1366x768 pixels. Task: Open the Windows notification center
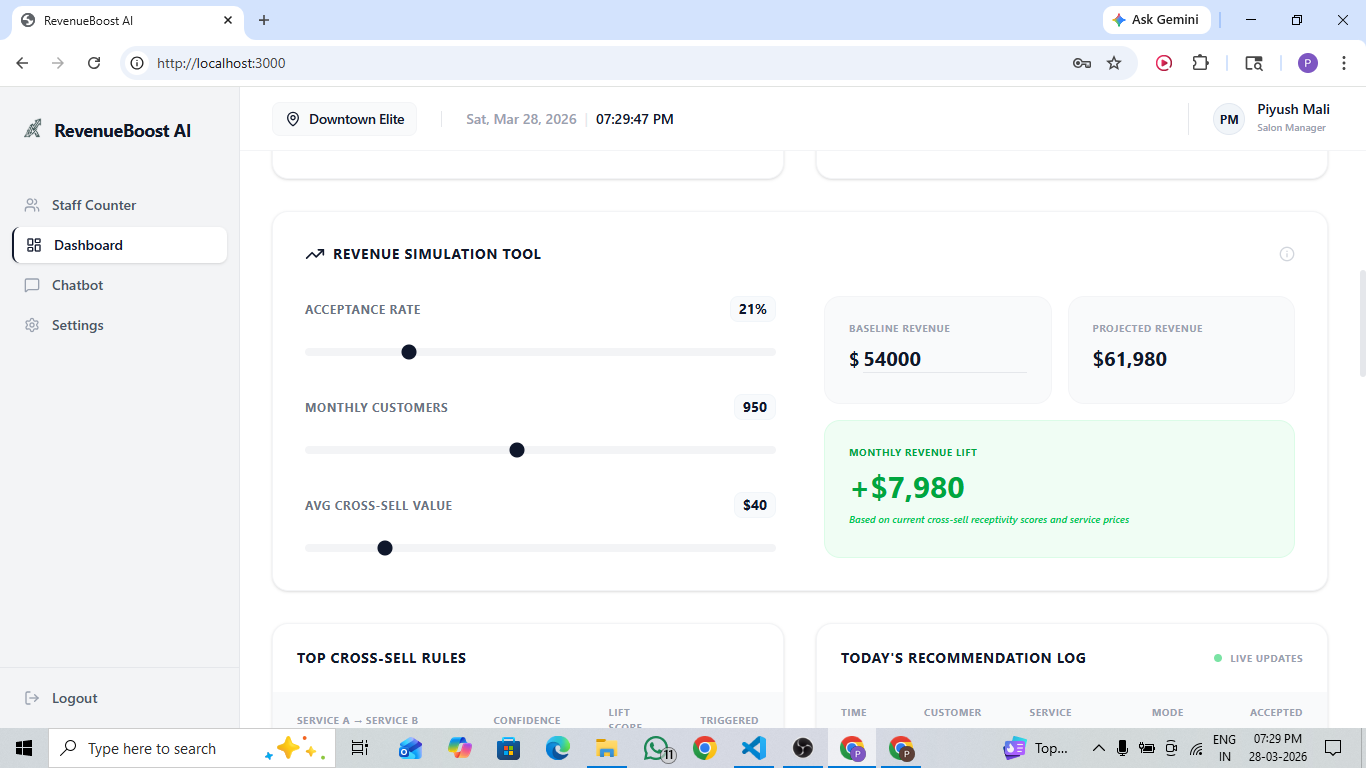point(1333,748)
